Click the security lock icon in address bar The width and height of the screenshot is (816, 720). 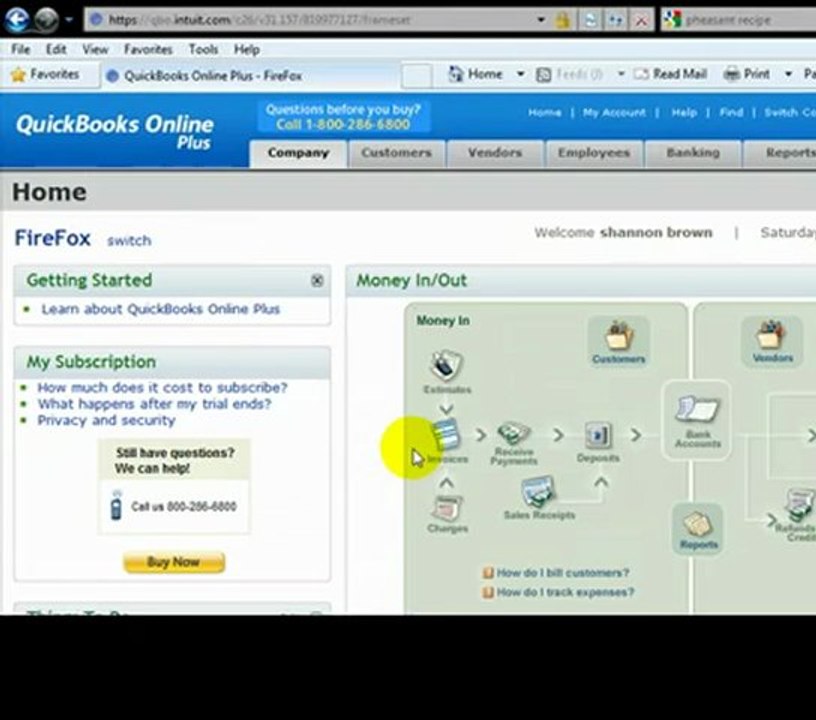[x=562, y=20]
